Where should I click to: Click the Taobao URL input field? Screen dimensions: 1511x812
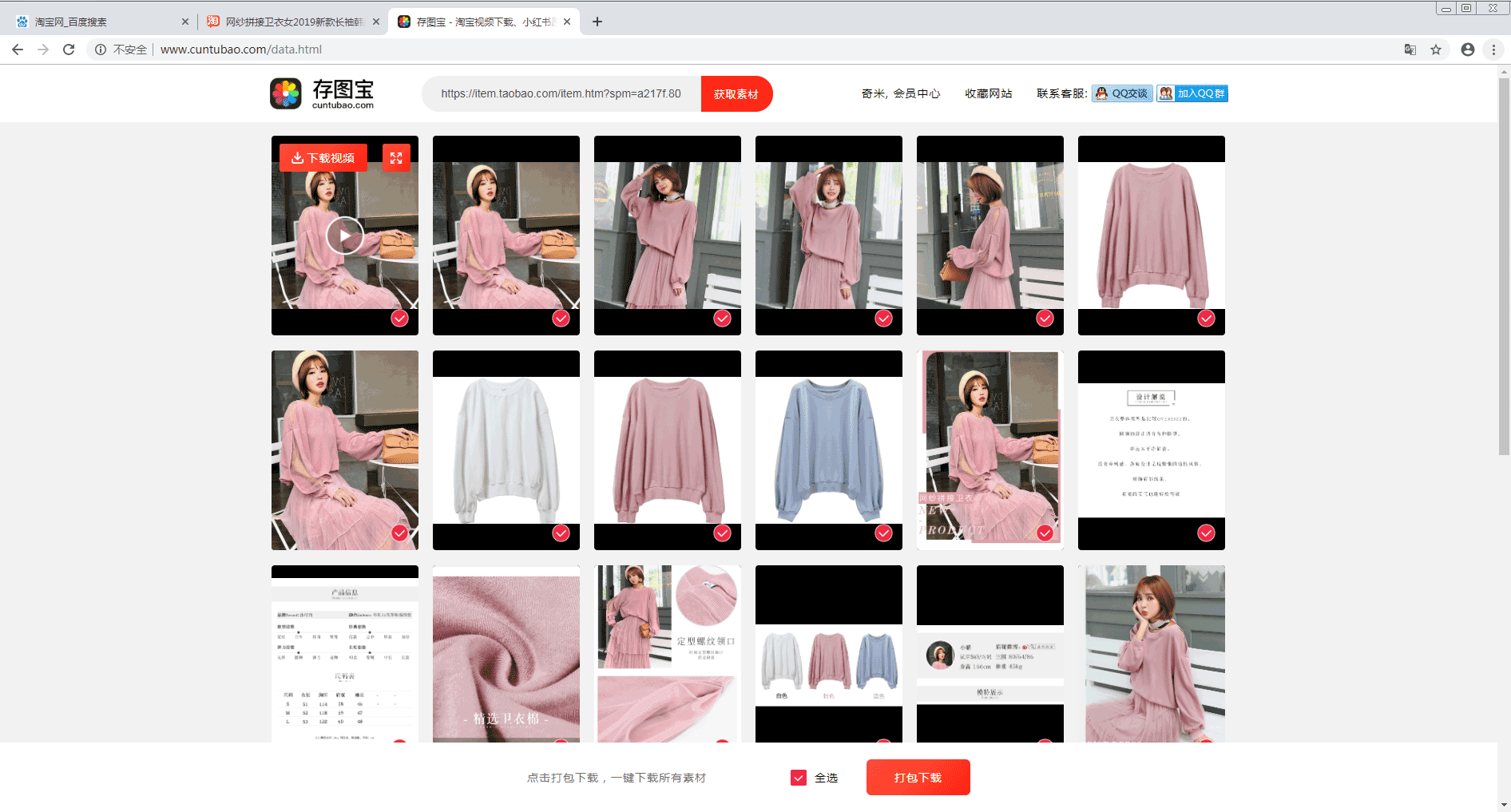coord(561,93)
